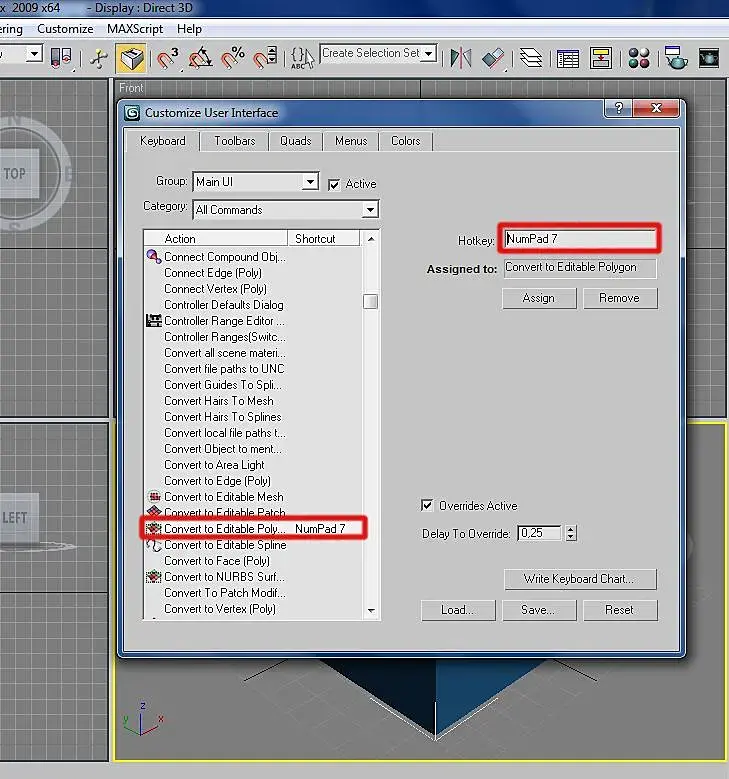Select Convert to Editable Spline action

225,545
